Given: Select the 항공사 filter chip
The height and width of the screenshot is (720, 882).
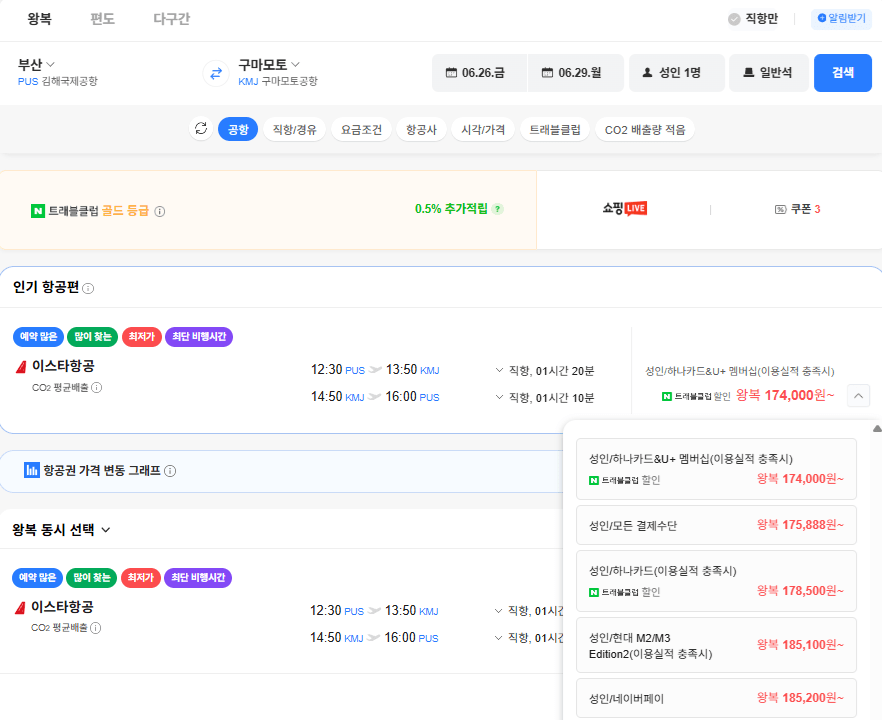Looking at the screenshot, I should (x=421, y=129).
